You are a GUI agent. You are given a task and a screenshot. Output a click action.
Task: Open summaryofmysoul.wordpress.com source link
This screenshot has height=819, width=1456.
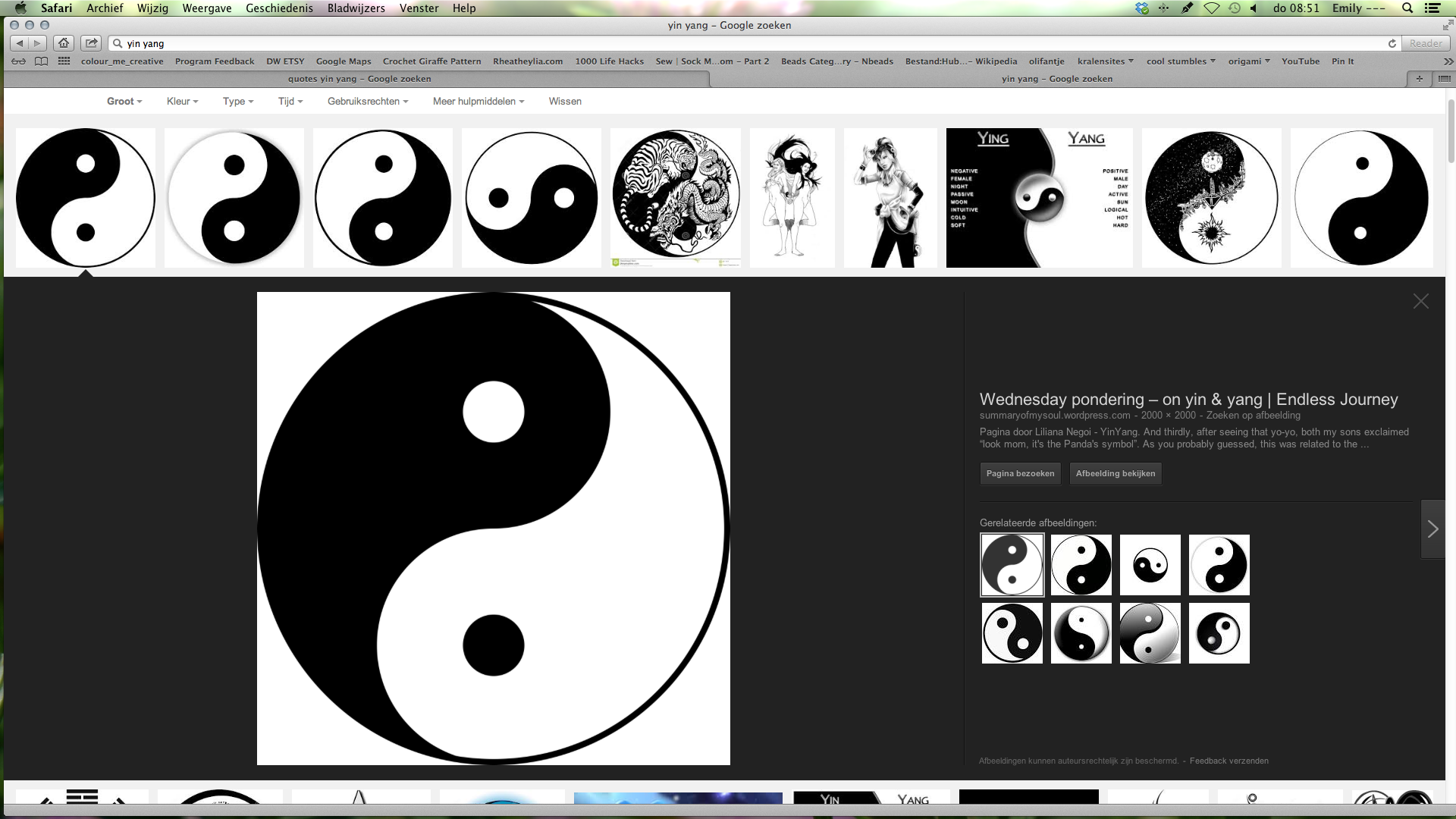click(x=1054, y=415)
